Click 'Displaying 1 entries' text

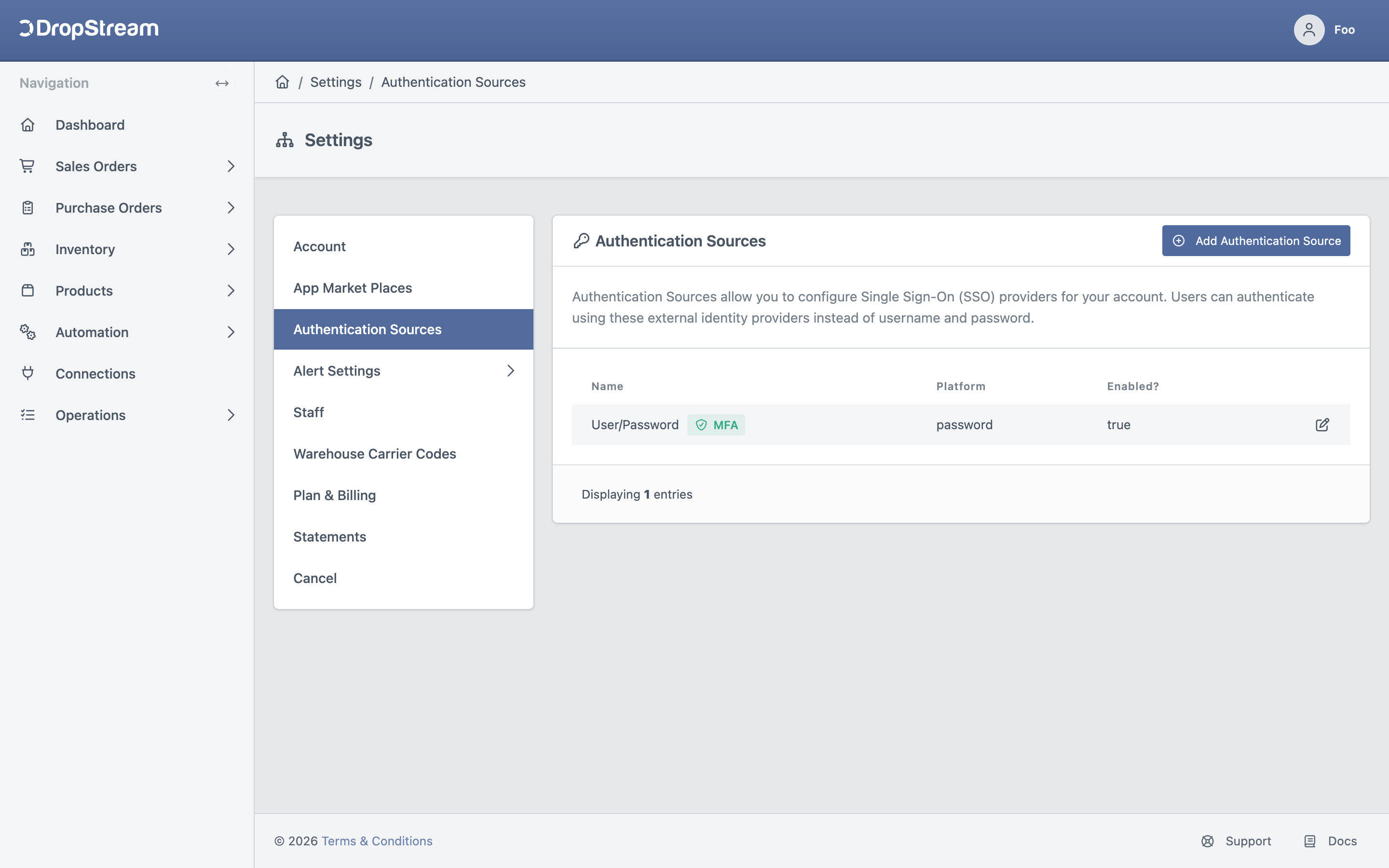click(637, 494)
